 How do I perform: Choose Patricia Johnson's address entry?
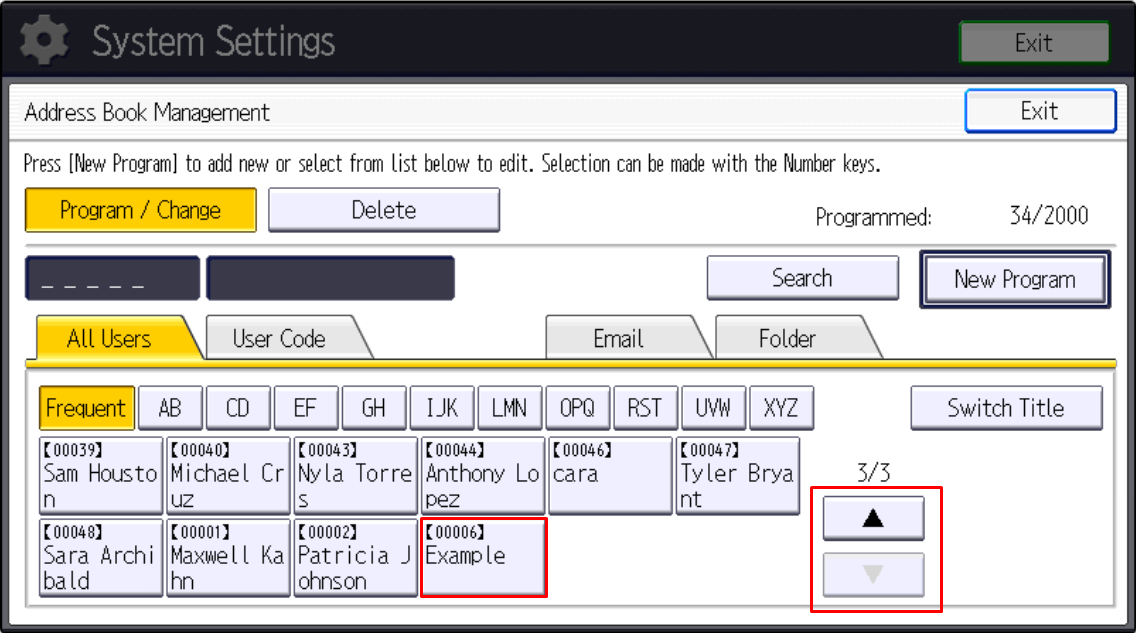coord(355,558)
